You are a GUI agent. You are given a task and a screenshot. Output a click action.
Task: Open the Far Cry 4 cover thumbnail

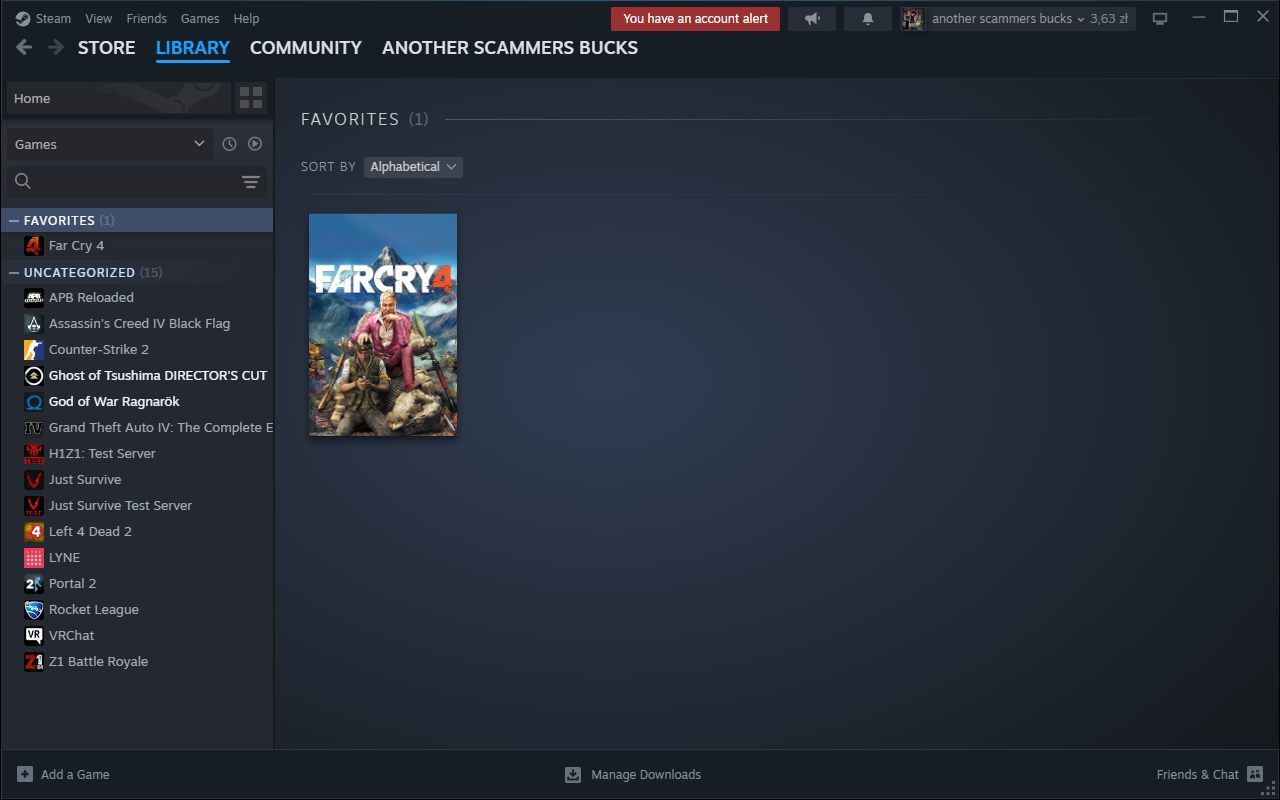[x=383, y=325]
